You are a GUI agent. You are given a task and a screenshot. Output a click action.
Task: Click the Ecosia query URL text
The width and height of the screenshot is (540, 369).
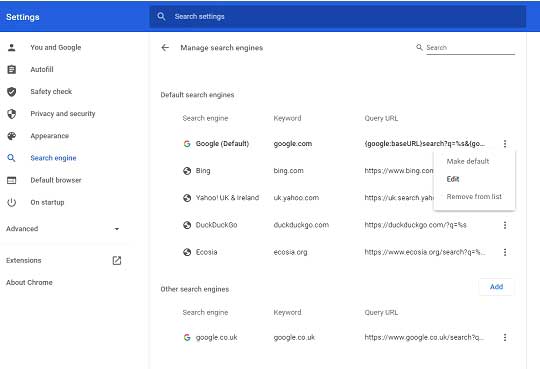425,252
